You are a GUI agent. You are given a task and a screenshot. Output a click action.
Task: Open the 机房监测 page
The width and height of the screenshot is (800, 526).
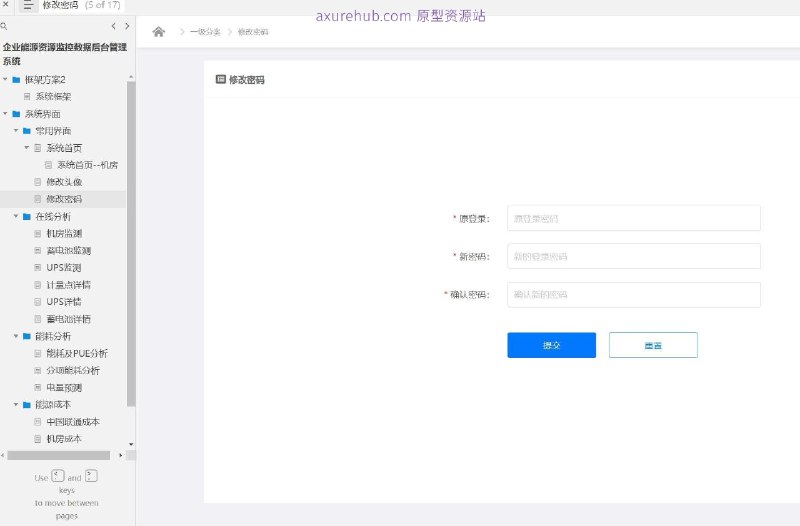(64, 233)
